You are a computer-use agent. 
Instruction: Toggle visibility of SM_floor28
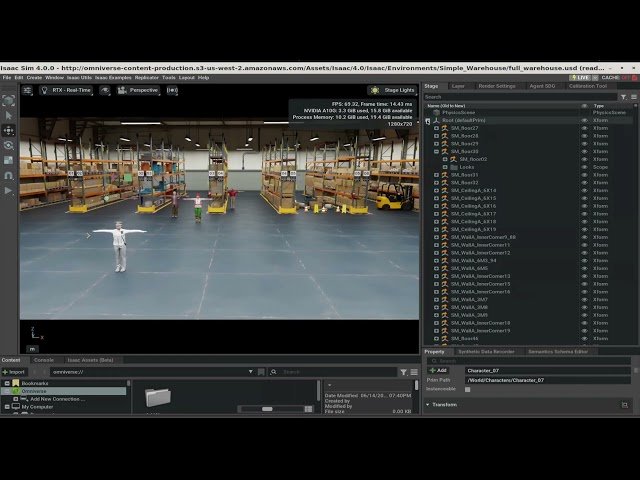coord(584,136)
